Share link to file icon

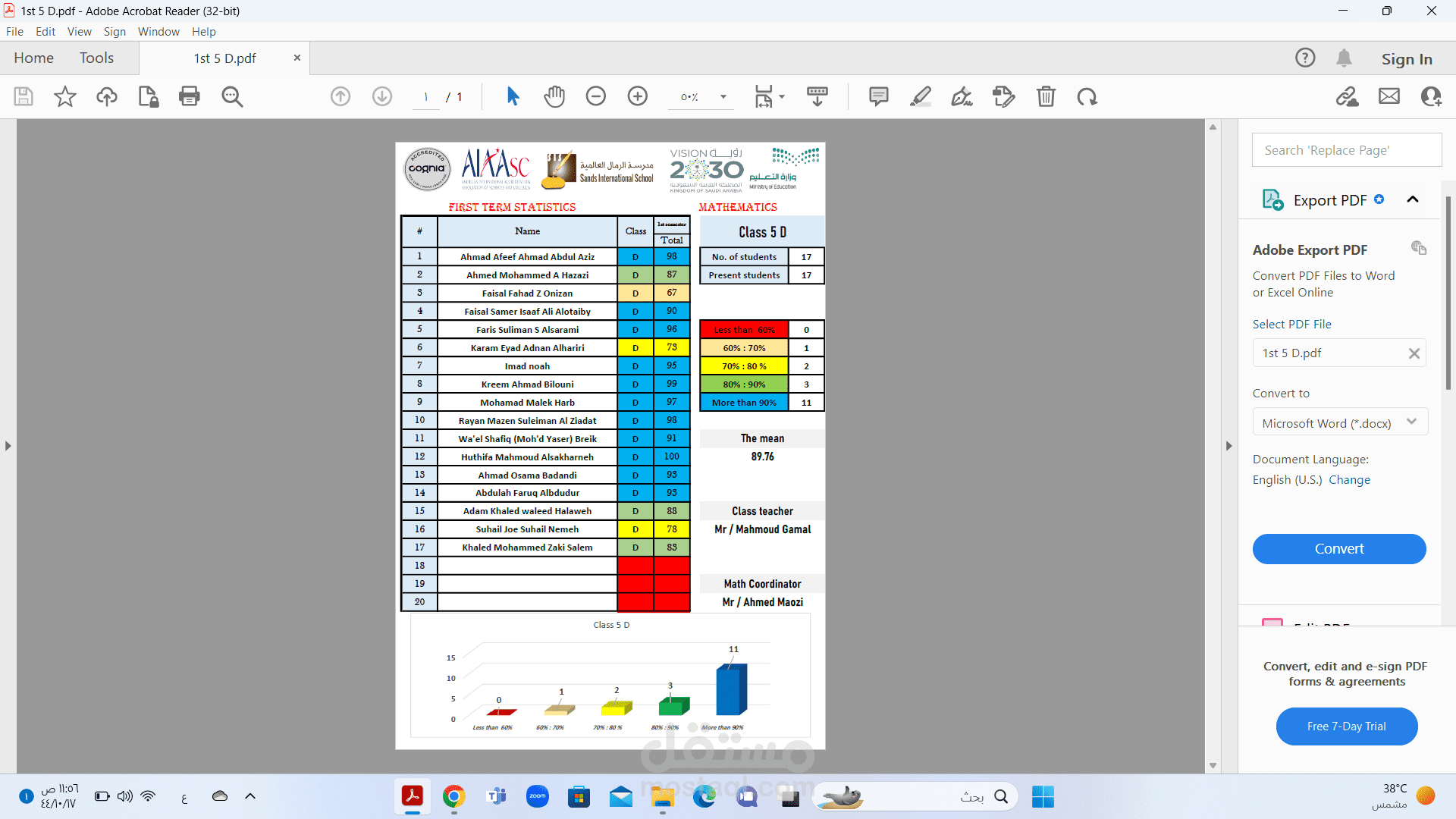click(1348, 96)
